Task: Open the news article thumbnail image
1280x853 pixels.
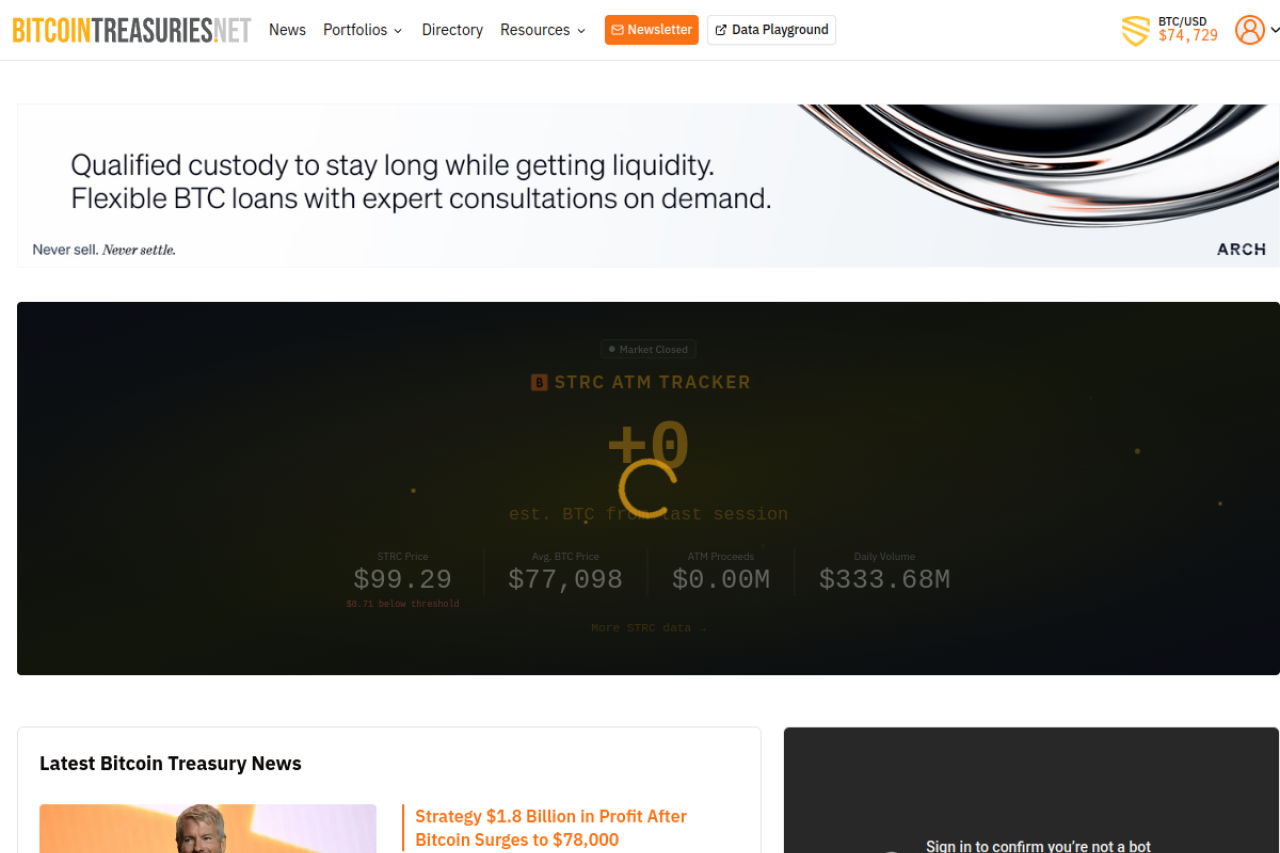Action: click(x=208, y=828)
